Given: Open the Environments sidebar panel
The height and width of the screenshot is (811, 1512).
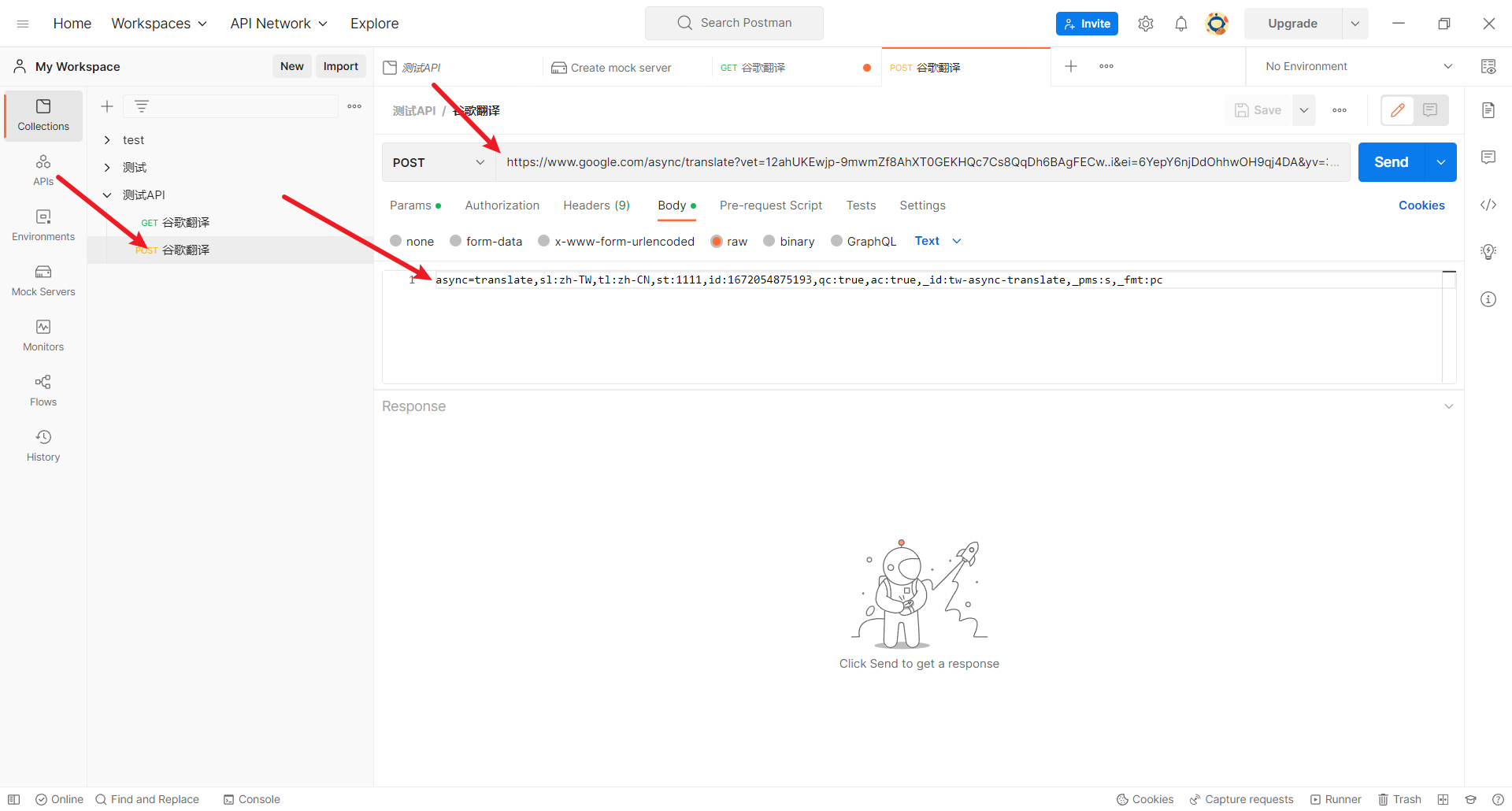Looking at the screenshot, I should tap(43, 225).
